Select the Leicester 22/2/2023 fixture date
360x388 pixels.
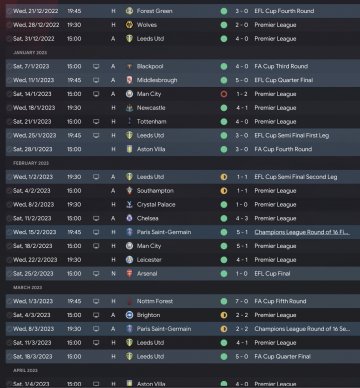click(35, 260)
